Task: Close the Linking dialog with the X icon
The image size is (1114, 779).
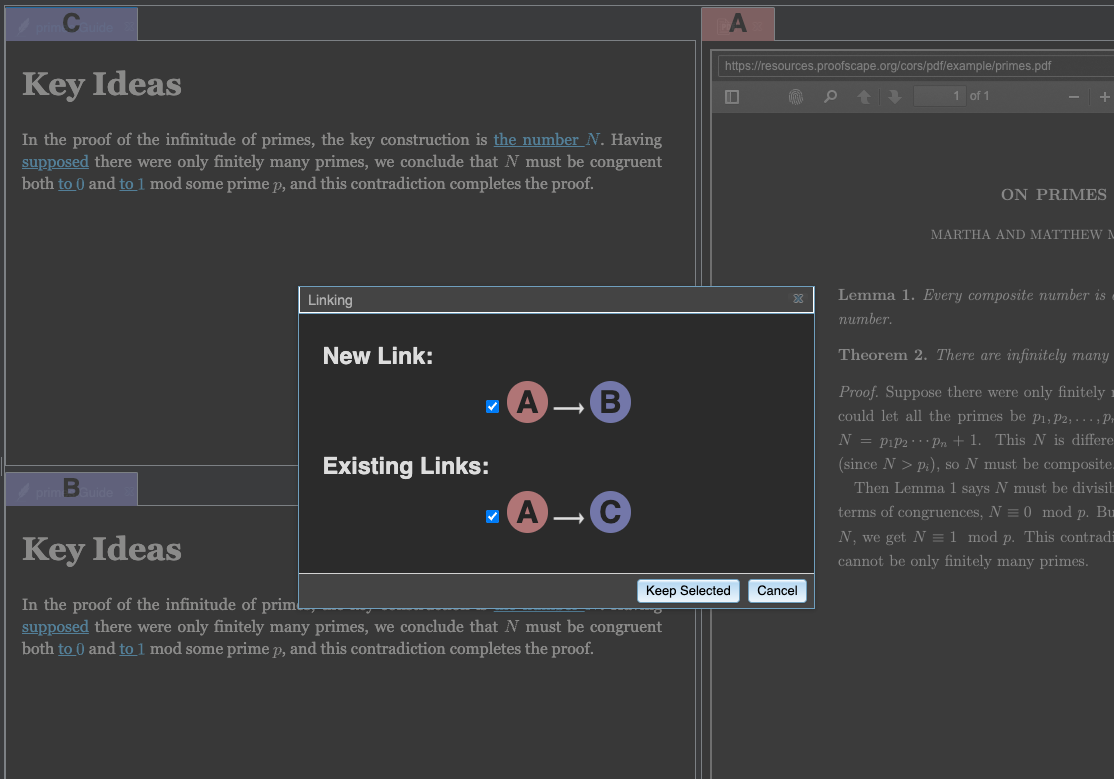Action: tap(798, 299)
